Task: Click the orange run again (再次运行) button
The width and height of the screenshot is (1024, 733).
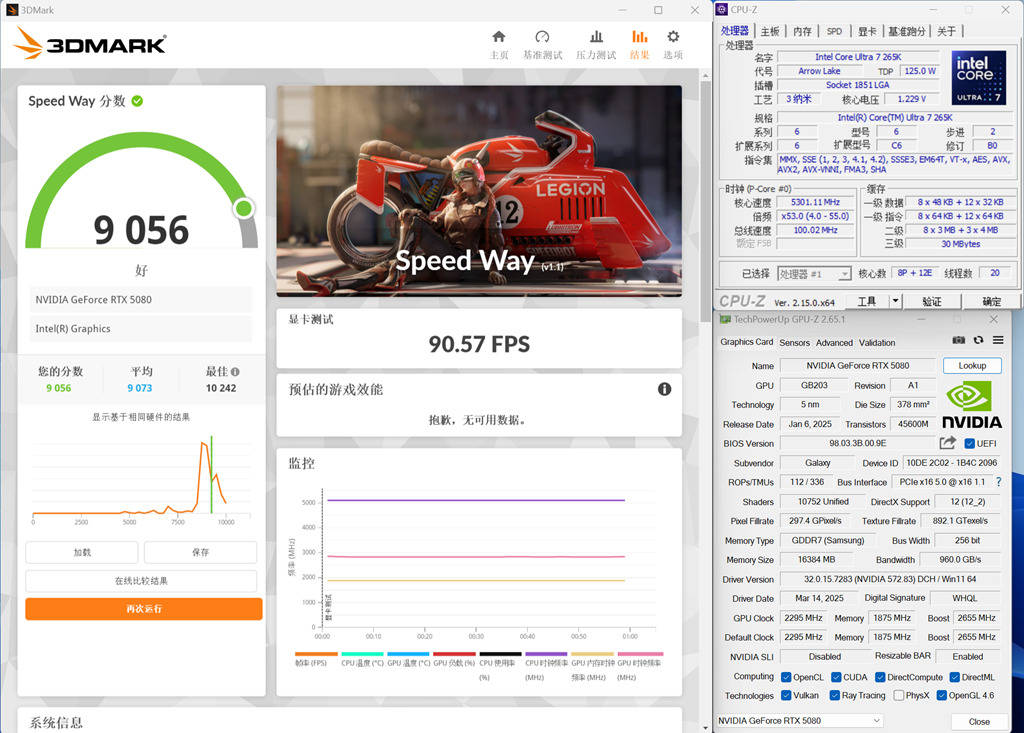Action: pos(144,609)
